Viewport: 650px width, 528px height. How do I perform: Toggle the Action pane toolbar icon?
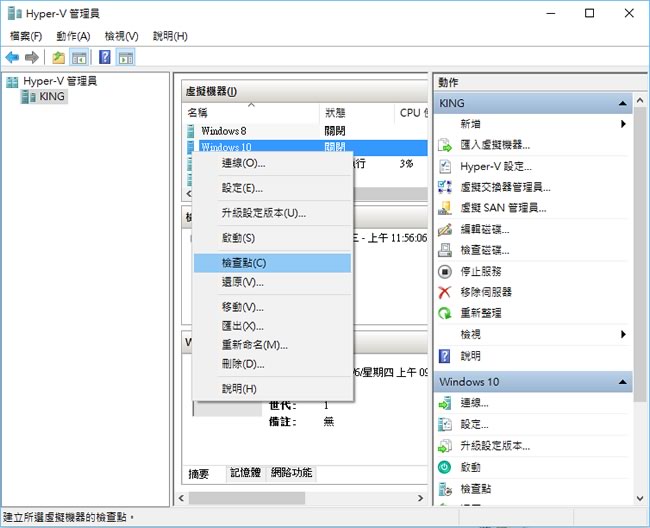[125, 57]
